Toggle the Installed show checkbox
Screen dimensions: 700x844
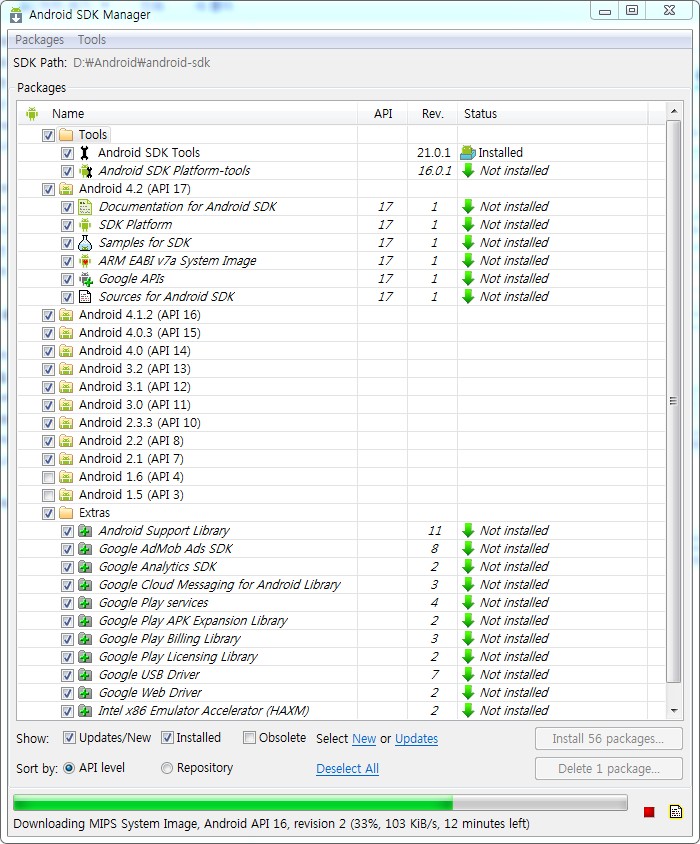(x=167, y=737)
